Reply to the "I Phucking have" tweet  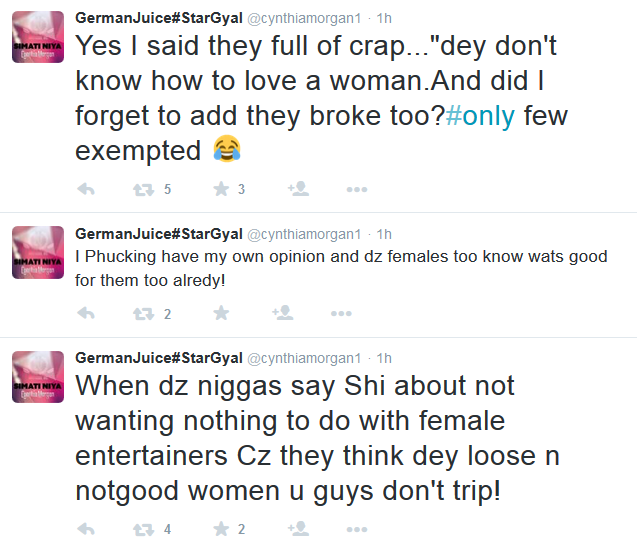[86, 313]
